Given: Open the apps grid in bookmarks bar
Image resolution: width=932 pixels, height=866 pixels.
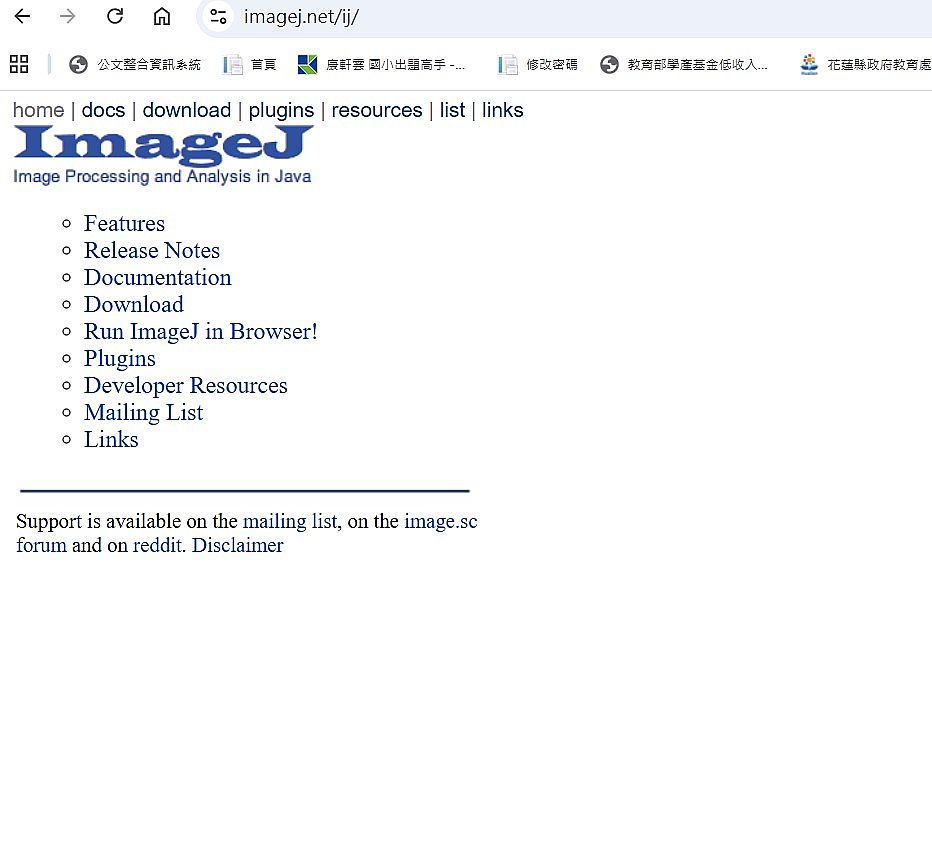Looking at the screenshot, I should [x=19, y=65].
